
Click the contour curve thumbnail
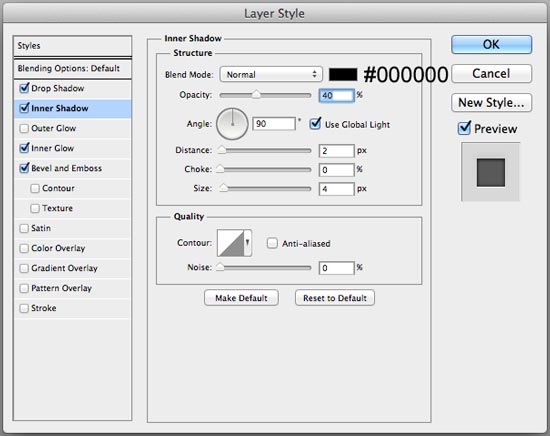coord(230,243)
